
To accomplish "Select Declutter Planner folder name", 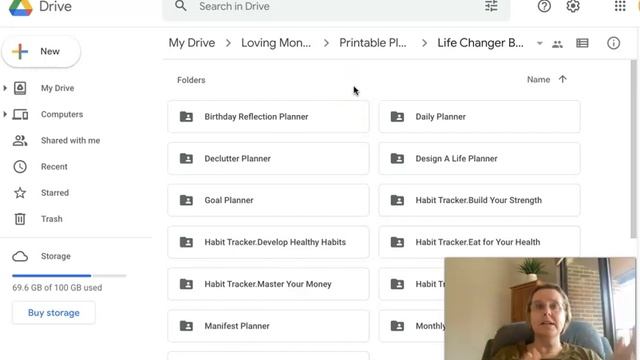I will [238, 158].
